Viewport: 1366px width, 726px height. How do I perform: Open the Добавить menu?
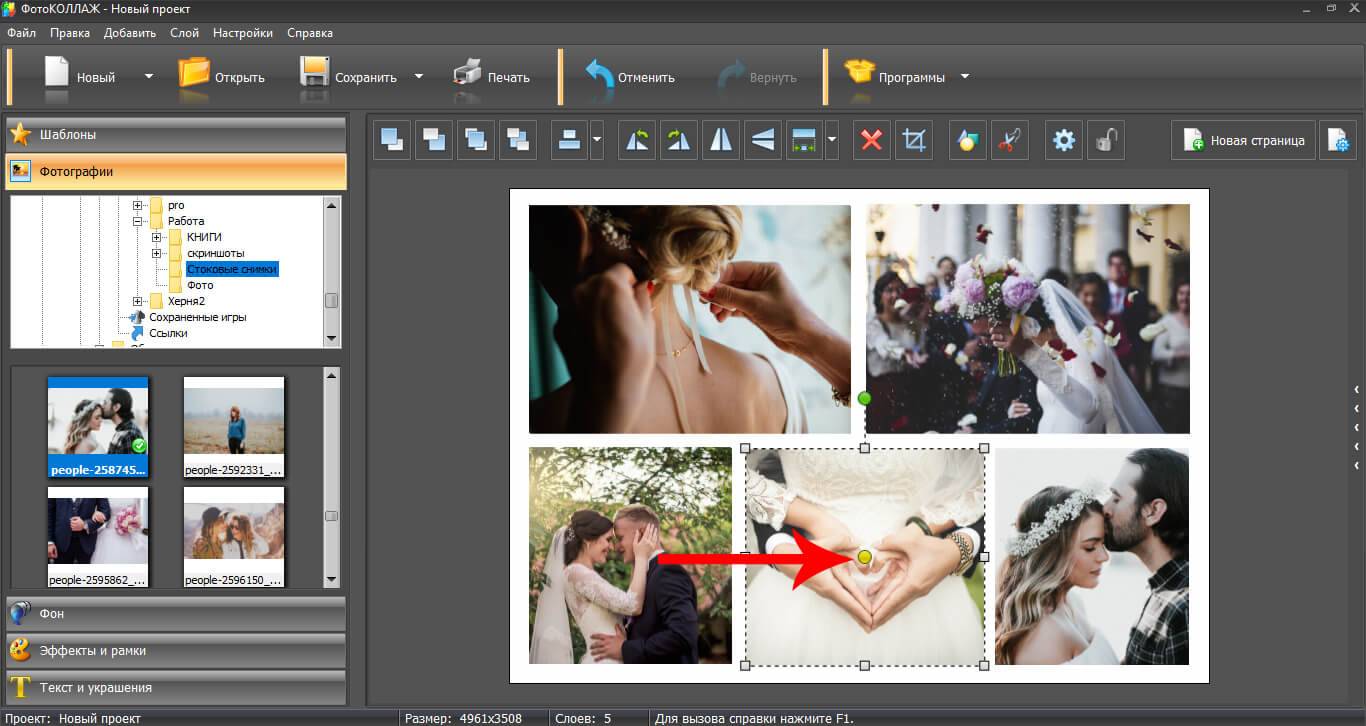pyautogui.click(x=130, y=33)
